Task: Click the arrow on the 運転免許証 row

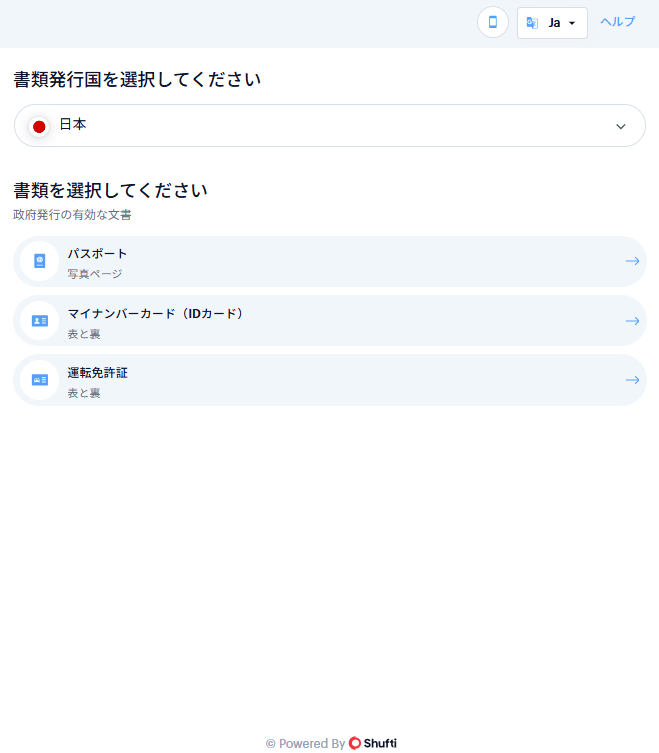Action: (632, 380)
